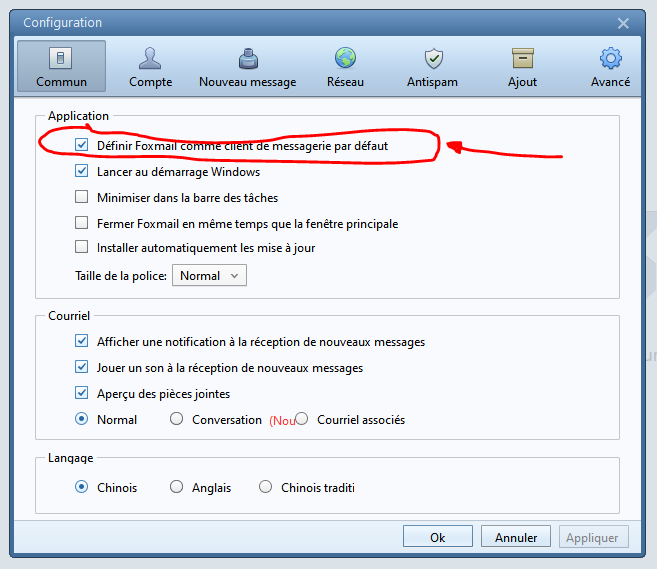Enable Fermer Foxmail en même temps checkbox

[x=81, y=223]
